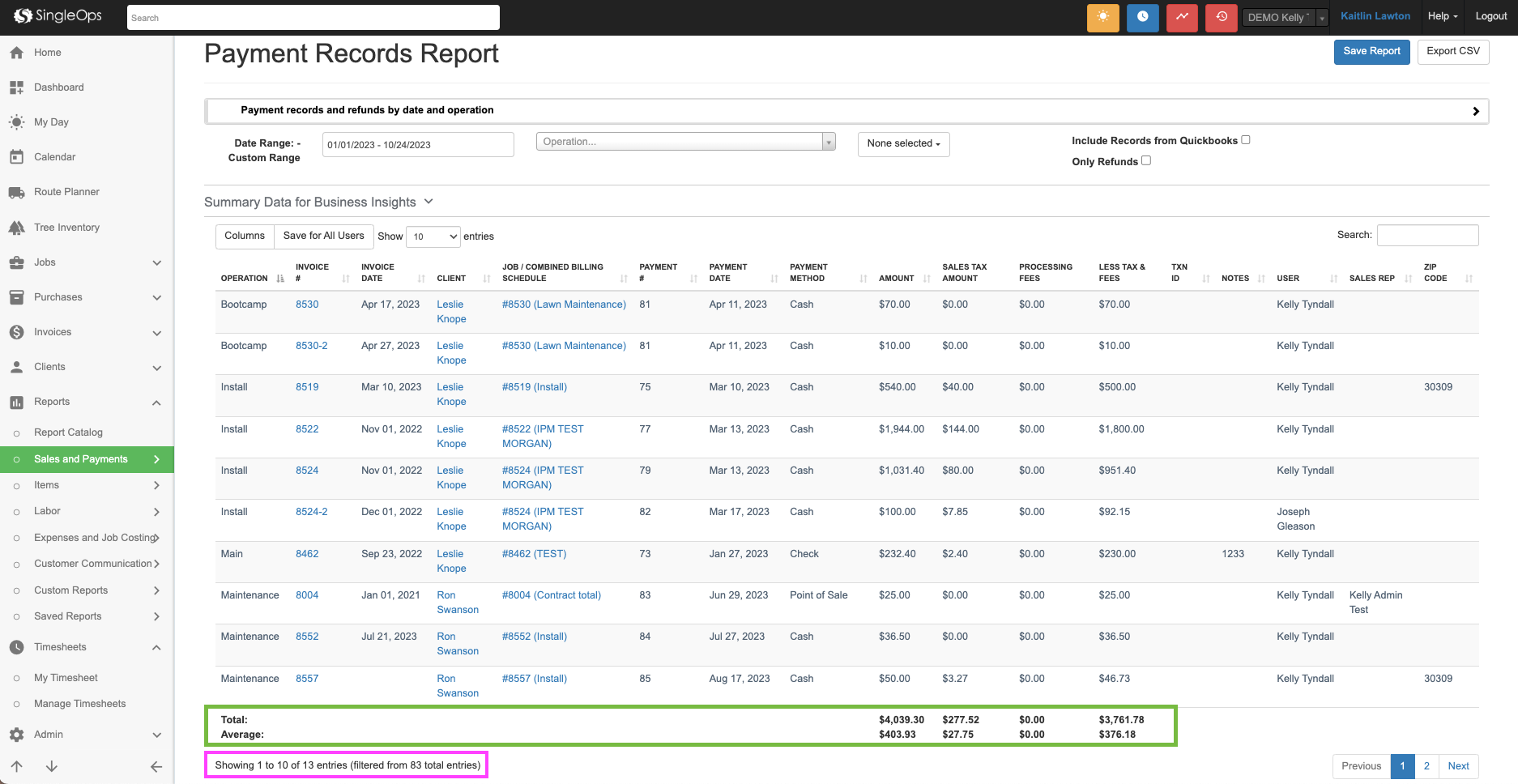
Task: Open Home from the sidebar icon
Action: [x=17, y=53]
